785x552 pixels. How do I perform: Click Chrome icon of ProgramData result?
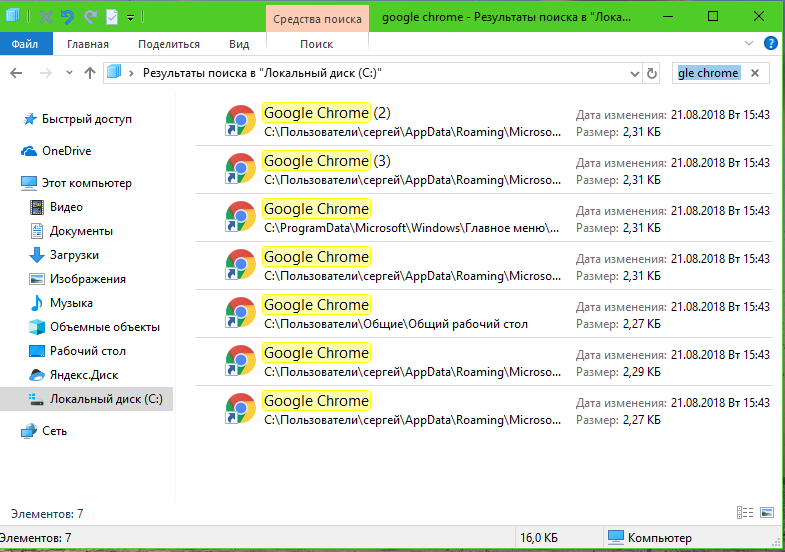point(240,217)
